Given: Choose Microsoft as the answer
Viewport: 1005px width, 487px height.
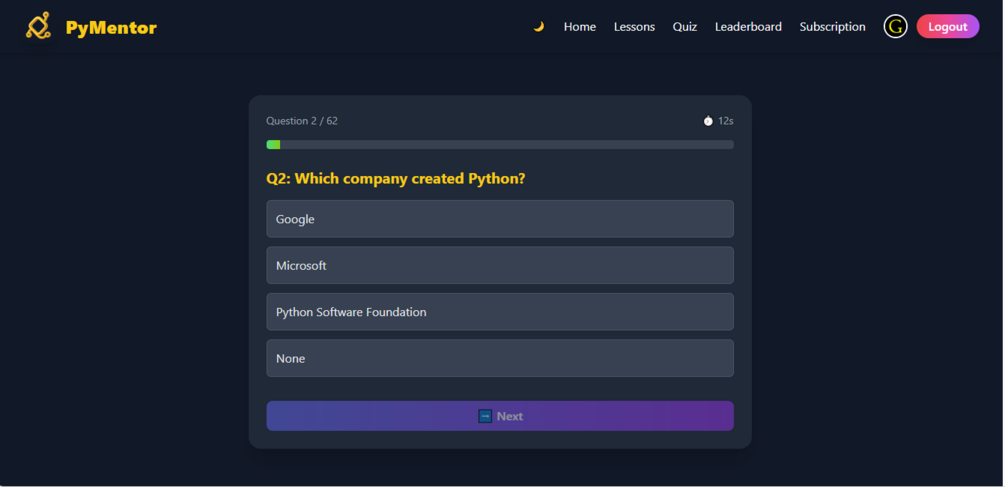Looking at the screenshot, I should point(499,266).
